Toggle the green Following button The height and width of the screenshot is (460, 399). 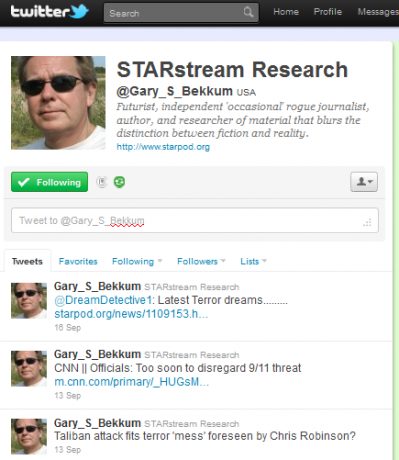pos(49,182)
